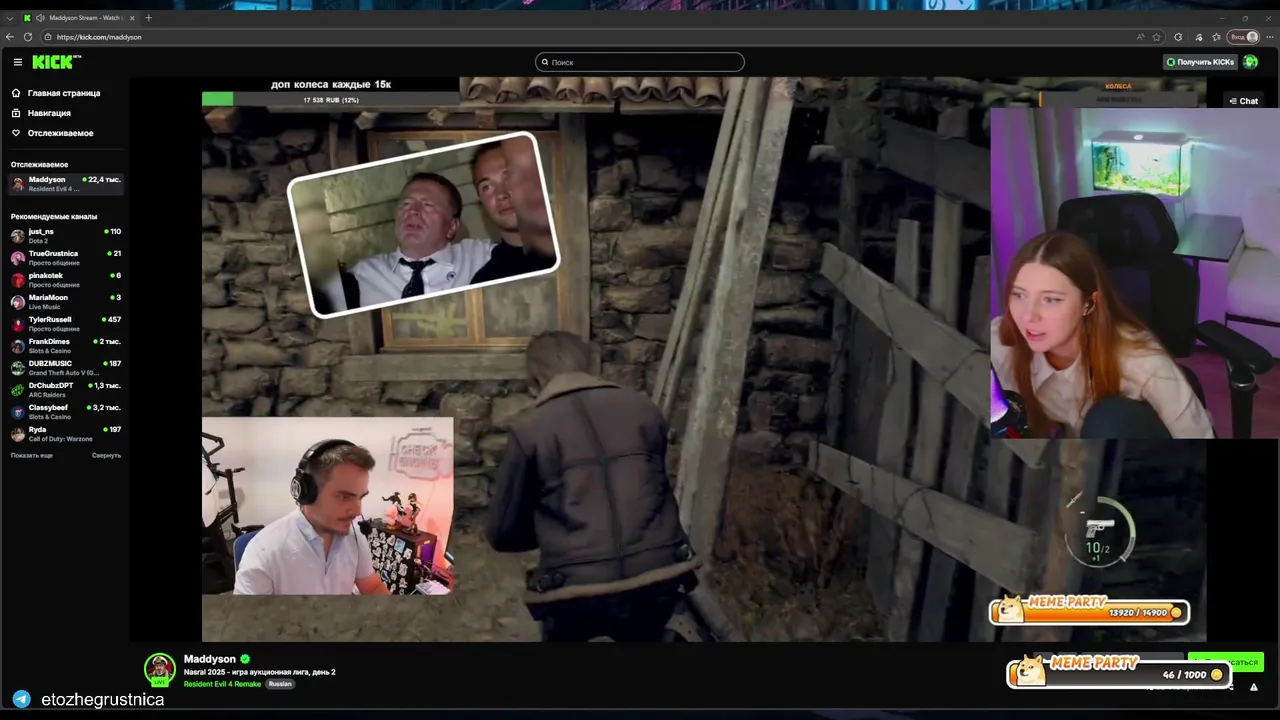Open the Maddyson channel name link
Viewport: 1280px width, 720px height.
coord(210,659)
